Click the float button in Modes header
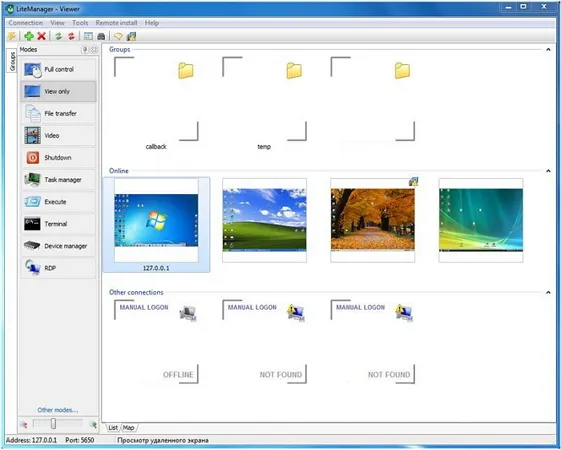561x450 pixels. click(x=94, y=50)
